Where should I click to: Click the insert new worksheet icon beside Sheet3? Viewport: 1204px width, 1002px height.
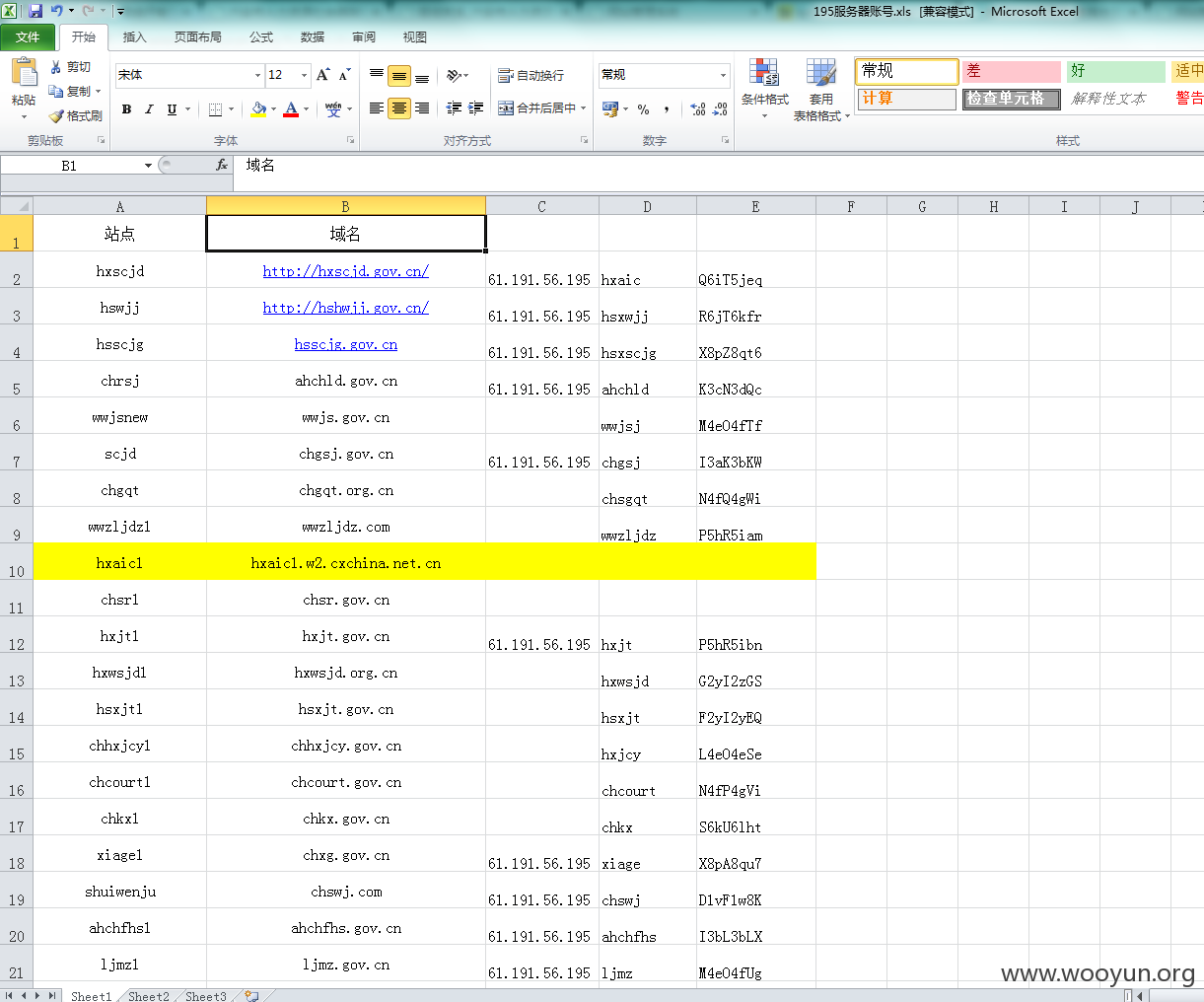pyautogui.click(x=252, y=995)
